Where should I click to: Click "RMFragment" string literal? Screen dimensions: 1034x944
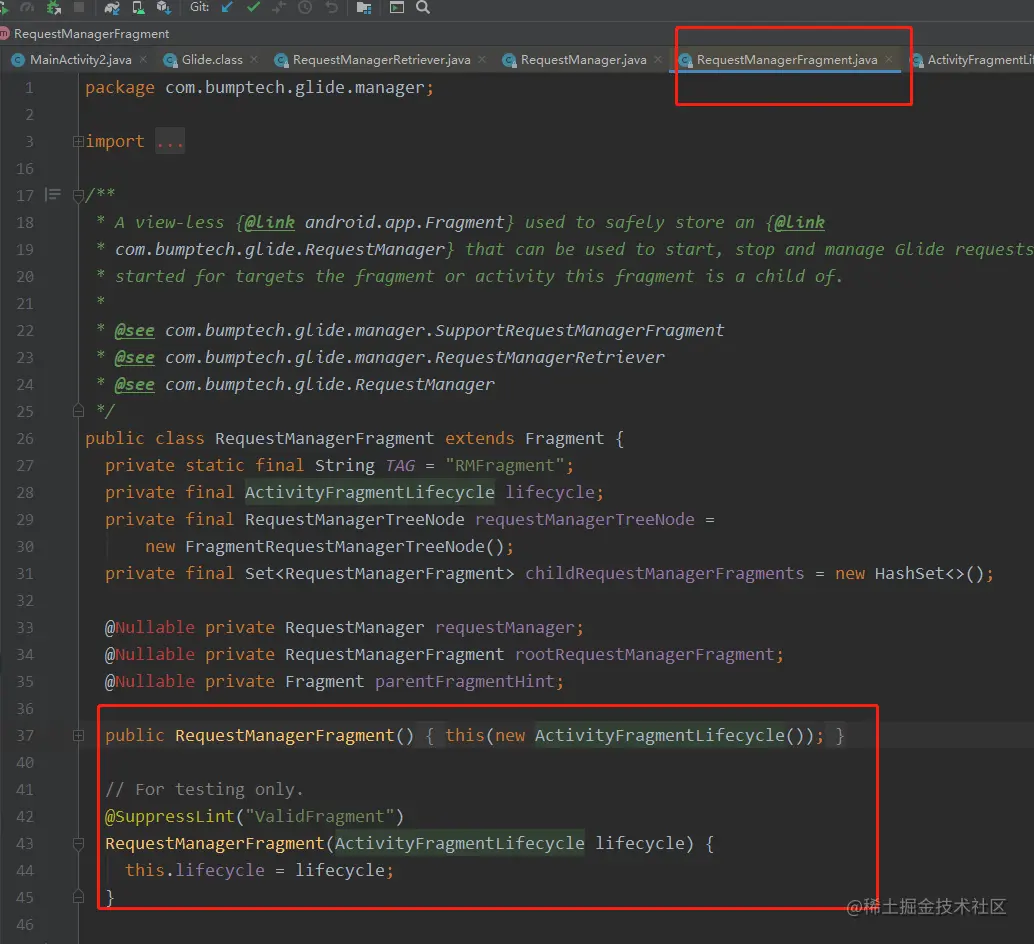[x=504, y=465]
